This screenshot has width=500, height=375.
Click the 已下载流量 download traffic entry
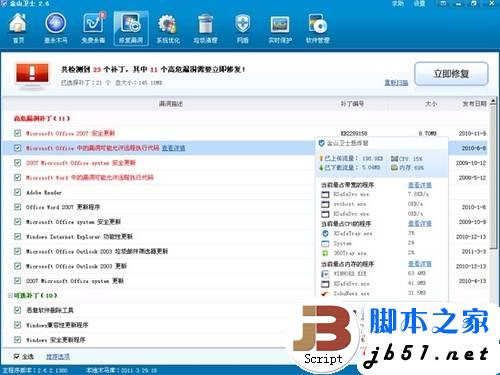point(350,167)
